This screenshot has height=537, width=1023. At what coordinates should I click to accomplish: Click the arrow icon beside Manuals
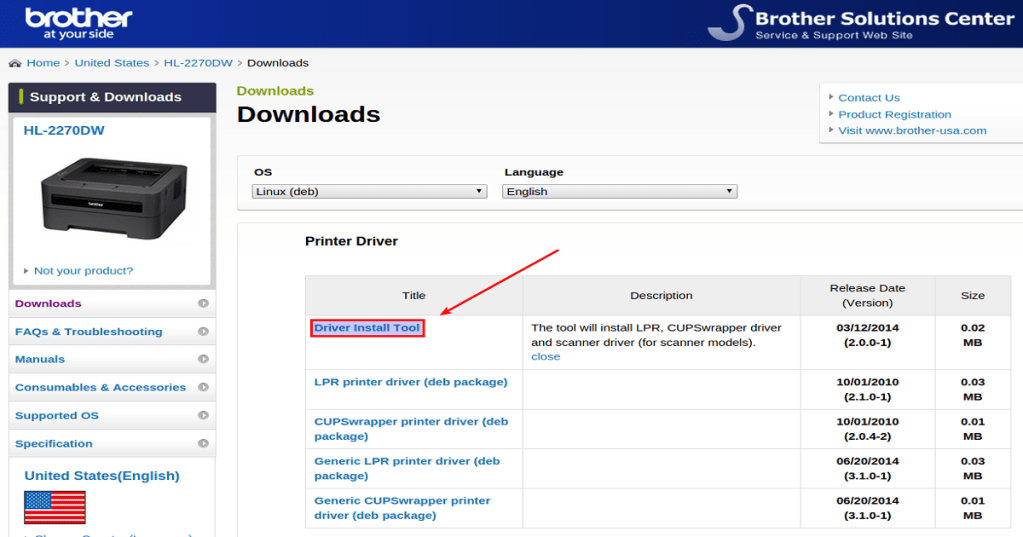pos(203,359)
